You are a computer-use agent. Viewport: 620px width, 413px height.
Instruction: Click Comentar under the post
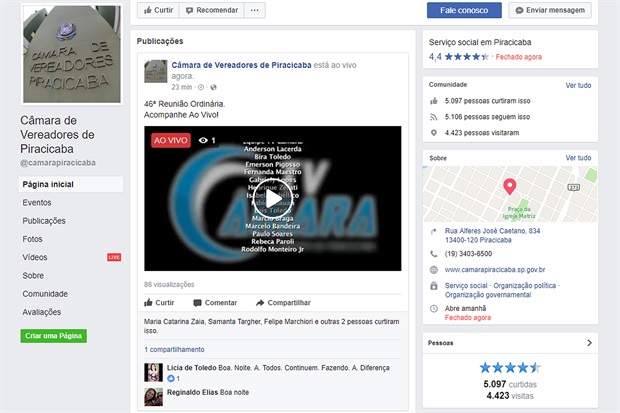(x=215, y=303)
